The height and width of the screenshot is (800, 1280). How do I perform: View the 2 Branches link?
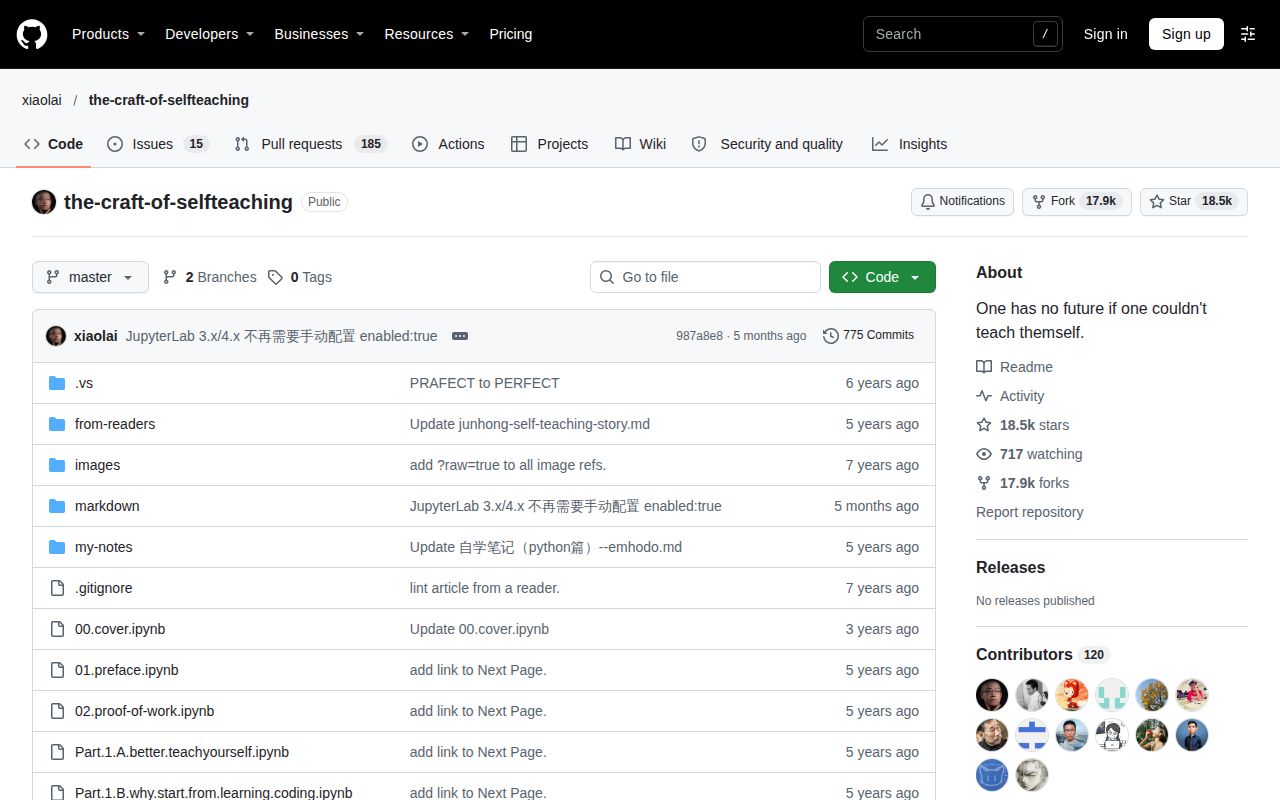coord(209,277)
